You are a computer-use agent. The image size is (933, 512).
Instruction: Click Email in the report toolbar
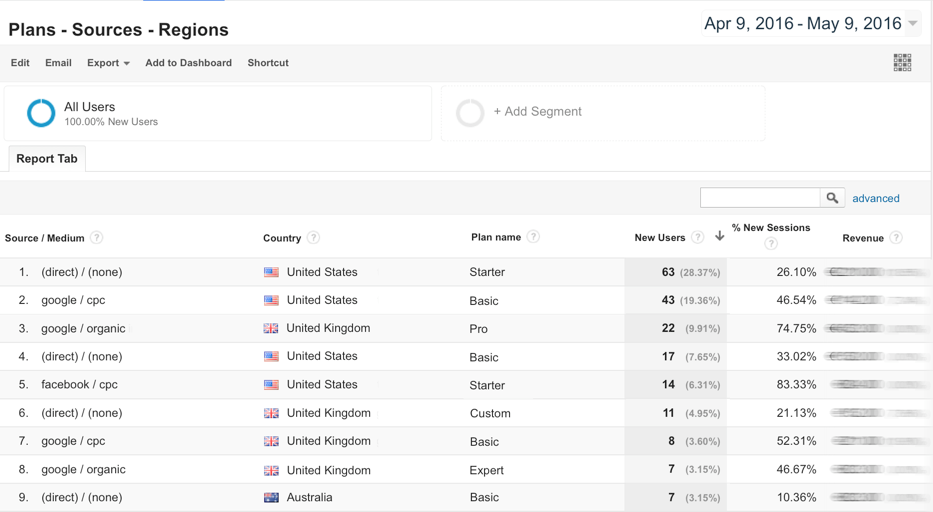(x=58, y=63)
